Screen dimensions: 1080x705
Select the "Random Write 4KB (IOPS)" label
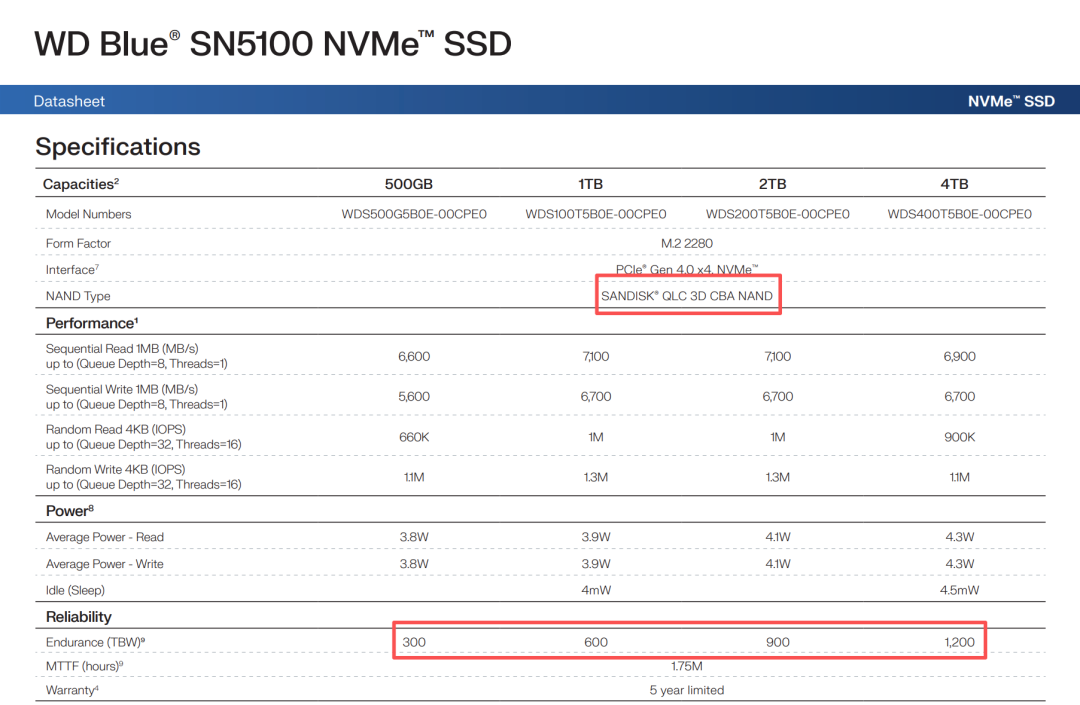[116, 469]
